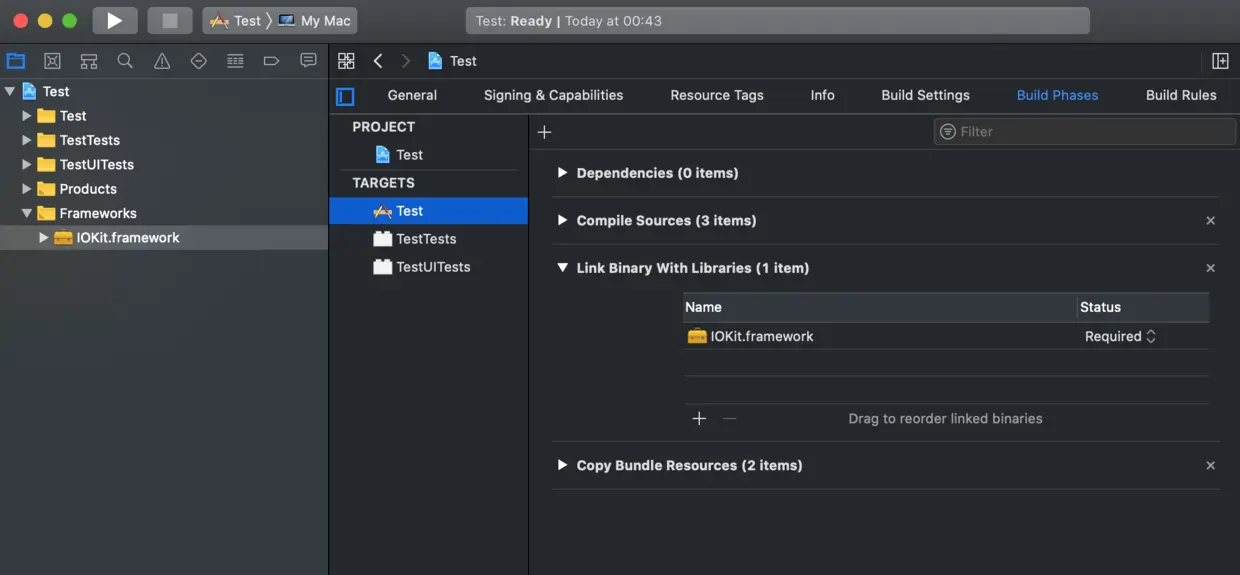Delete the Link Binary With Libraries phase
This screenshot has height=575, width=1240.
[x=1210, y=268]
